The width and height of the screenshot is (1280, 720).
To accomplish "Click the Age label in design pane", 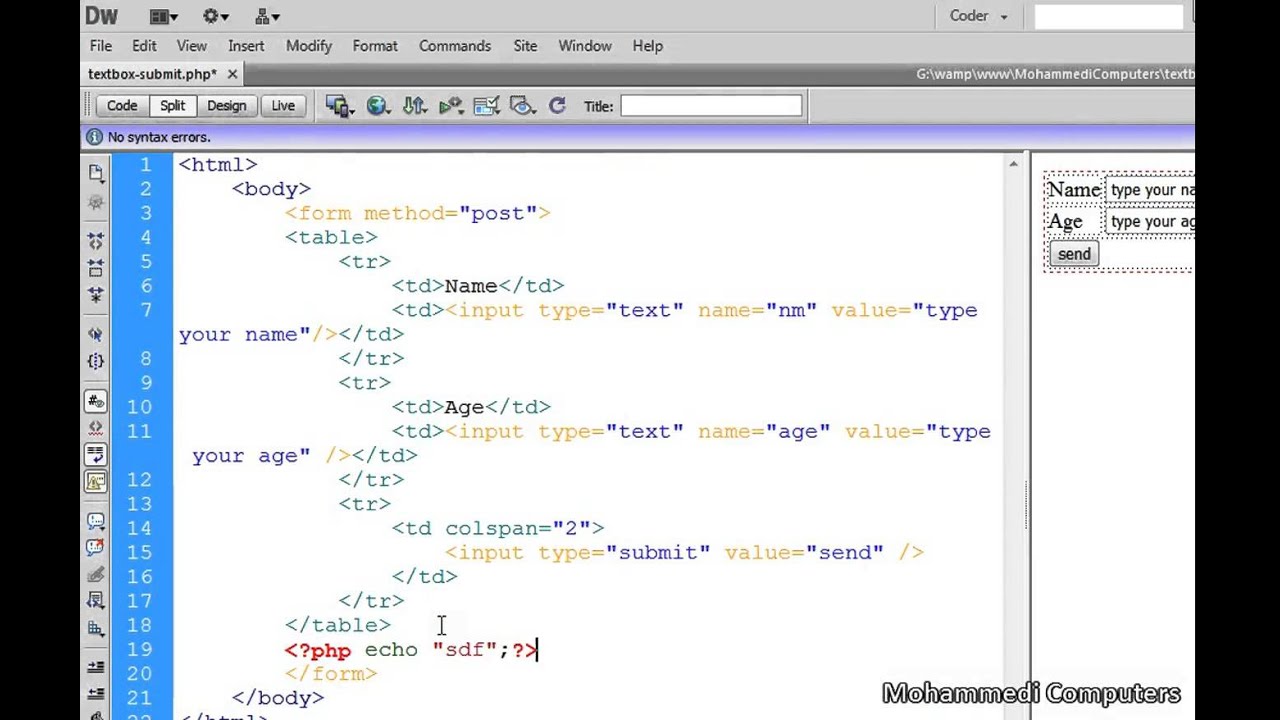I will 1065,222.
